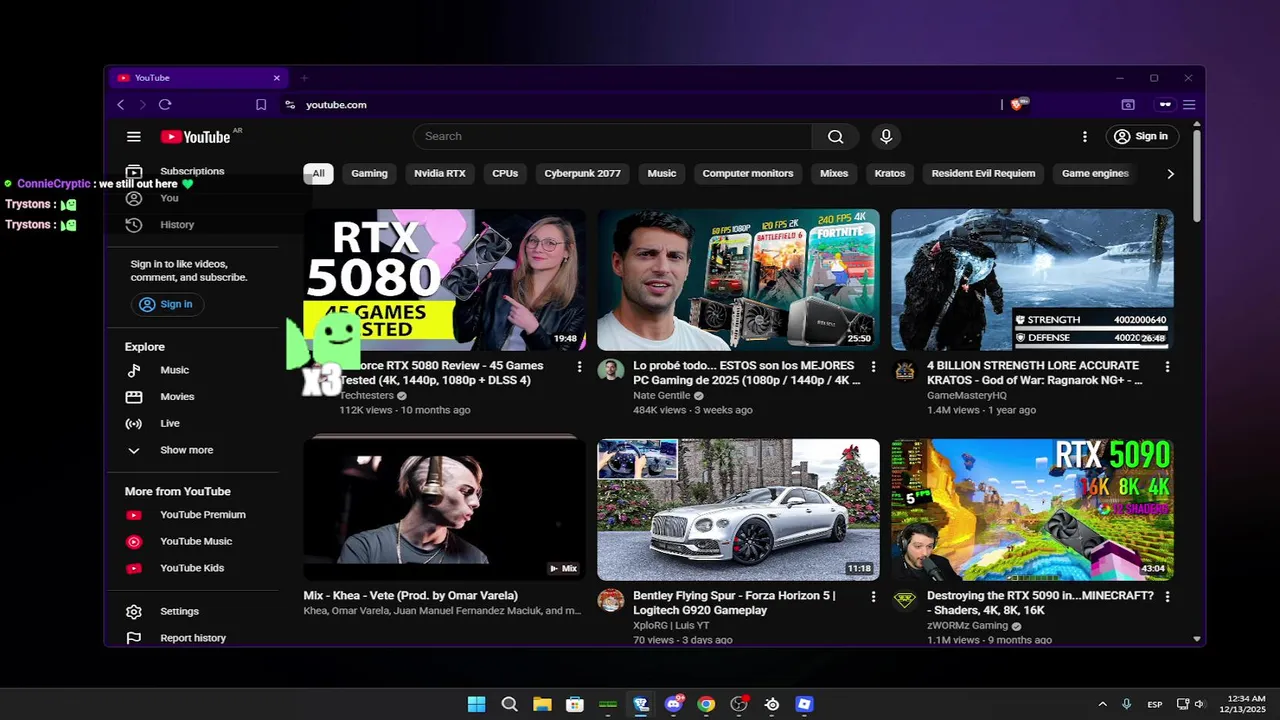
Task: Play the Khea Vete mix thumbnail
Action: point(444,510)
